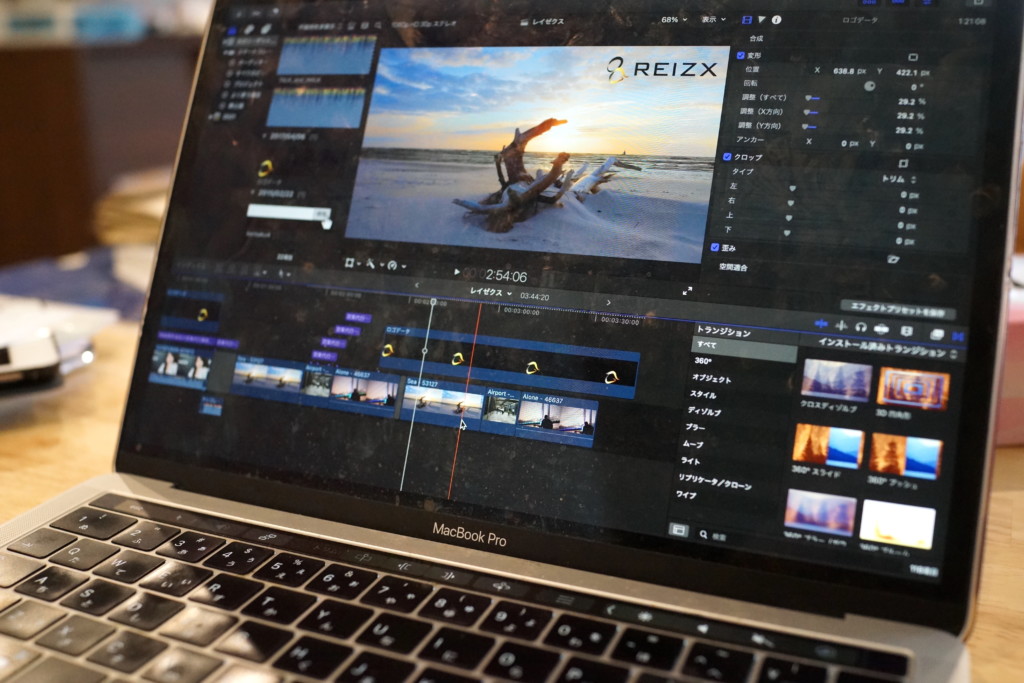The height and width of the screenshot is (683, 1024).
Task: Click the fullscreen viewer arrows icon
Action: click(687, 290)
